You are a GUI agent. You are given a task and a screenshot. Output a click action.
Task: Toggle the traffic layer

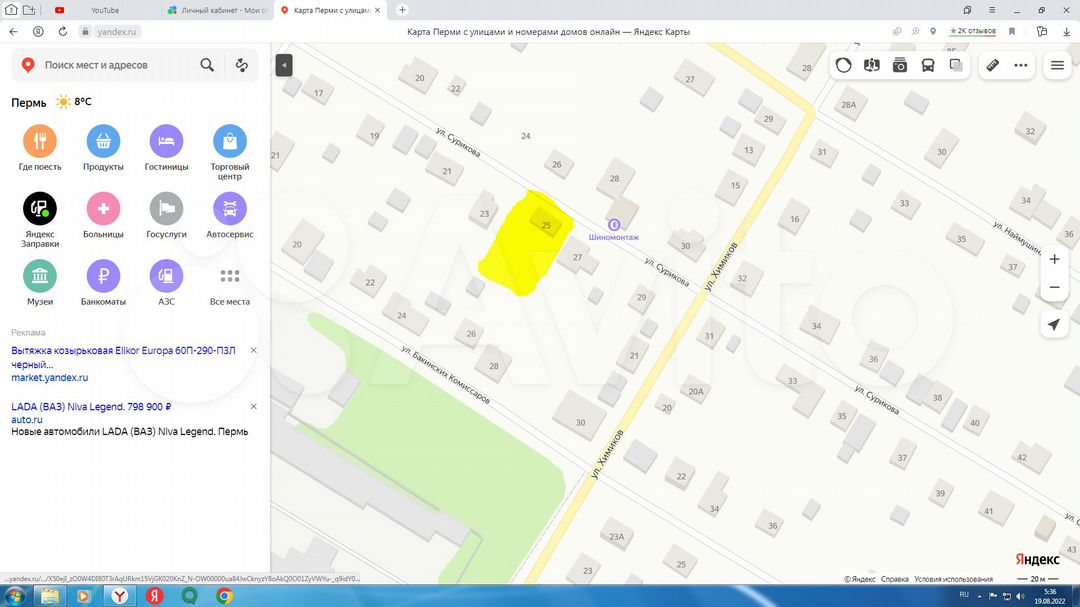844,65
